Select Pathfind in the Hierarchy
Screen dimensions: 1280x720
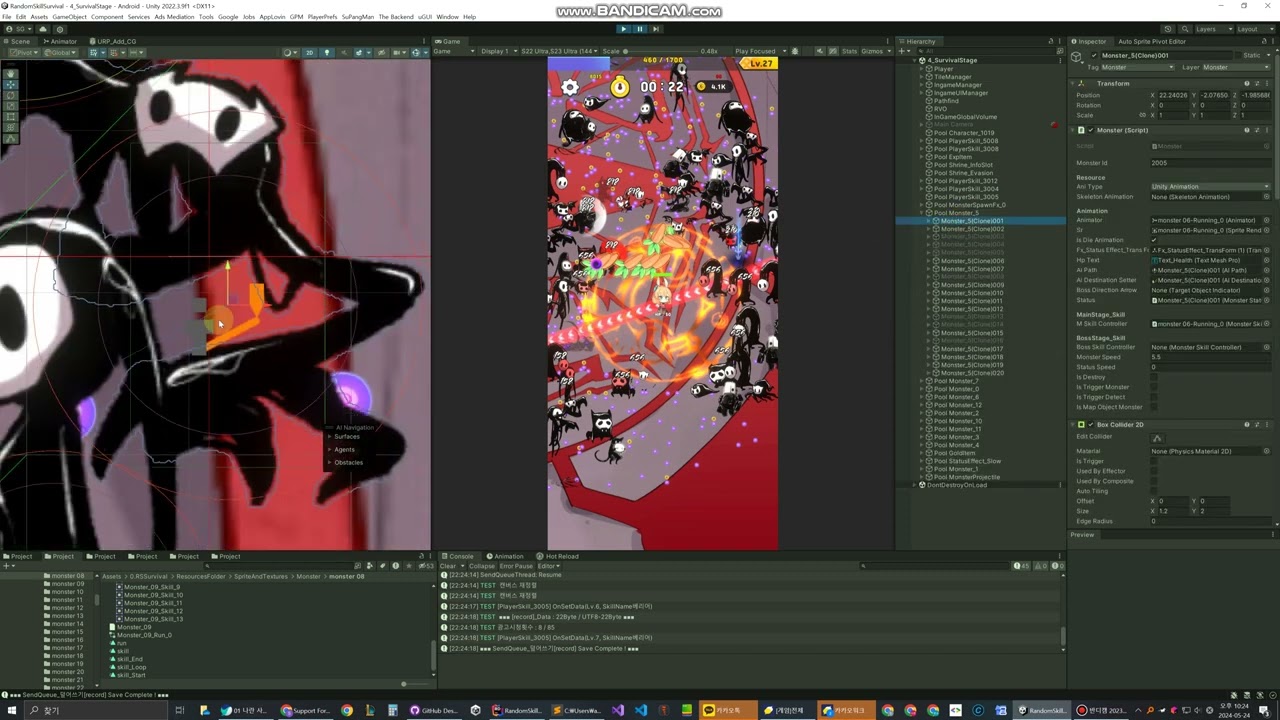click(946, 101)
